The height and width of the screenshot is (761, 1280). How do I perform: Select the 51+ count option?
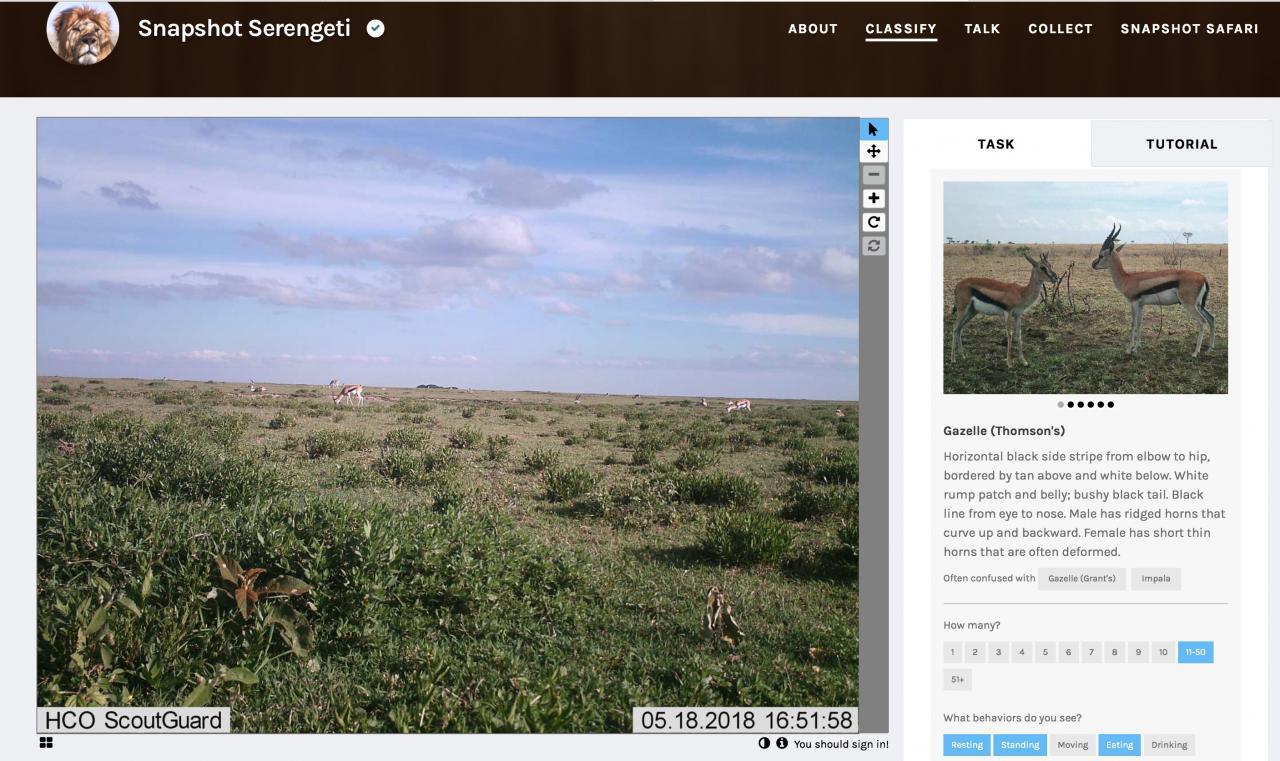[x=957, y=680]
